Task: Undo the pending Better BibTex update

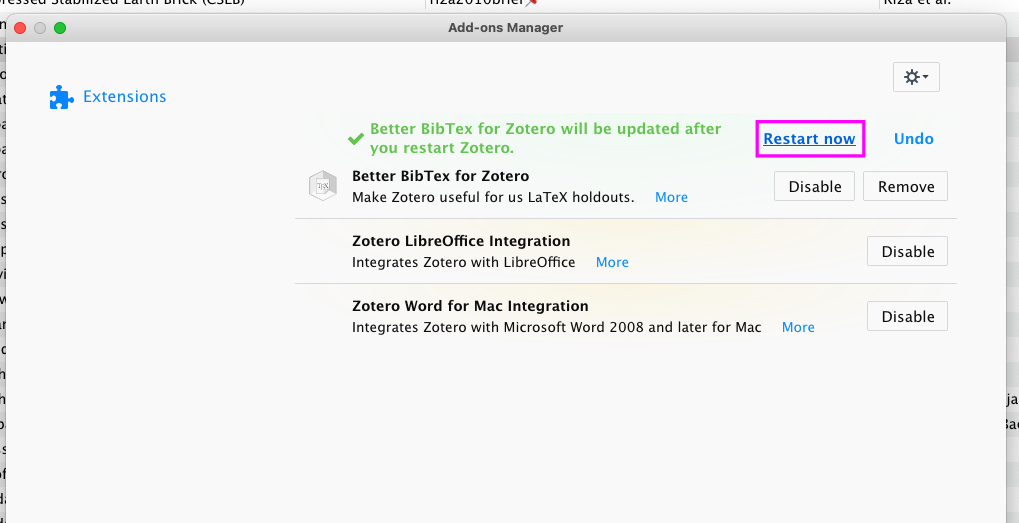Action: pyautogui.click(x=913, y=139)
